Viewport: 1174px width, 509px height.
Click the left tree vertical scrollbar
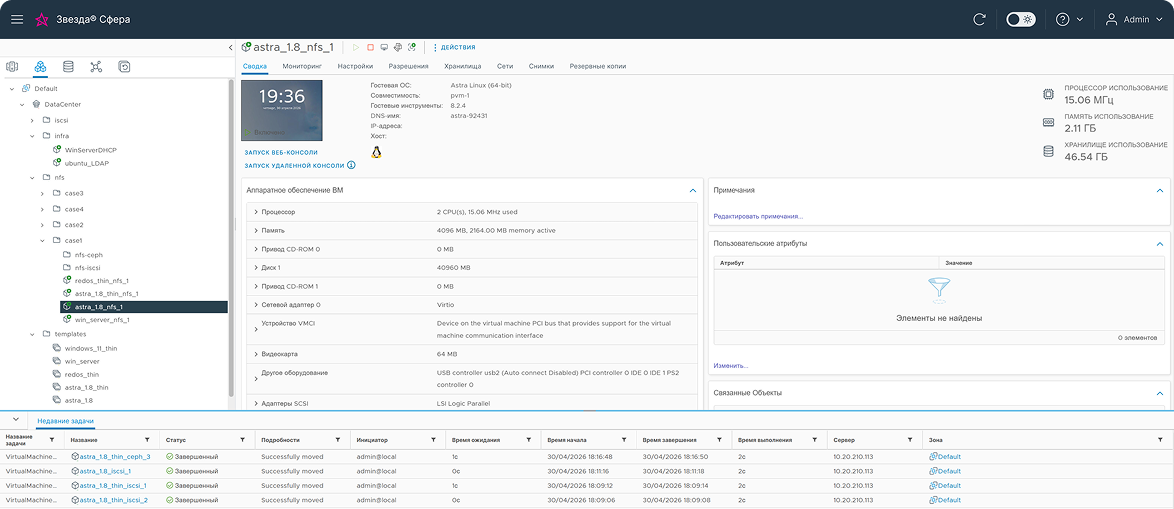tap(231, 240)
